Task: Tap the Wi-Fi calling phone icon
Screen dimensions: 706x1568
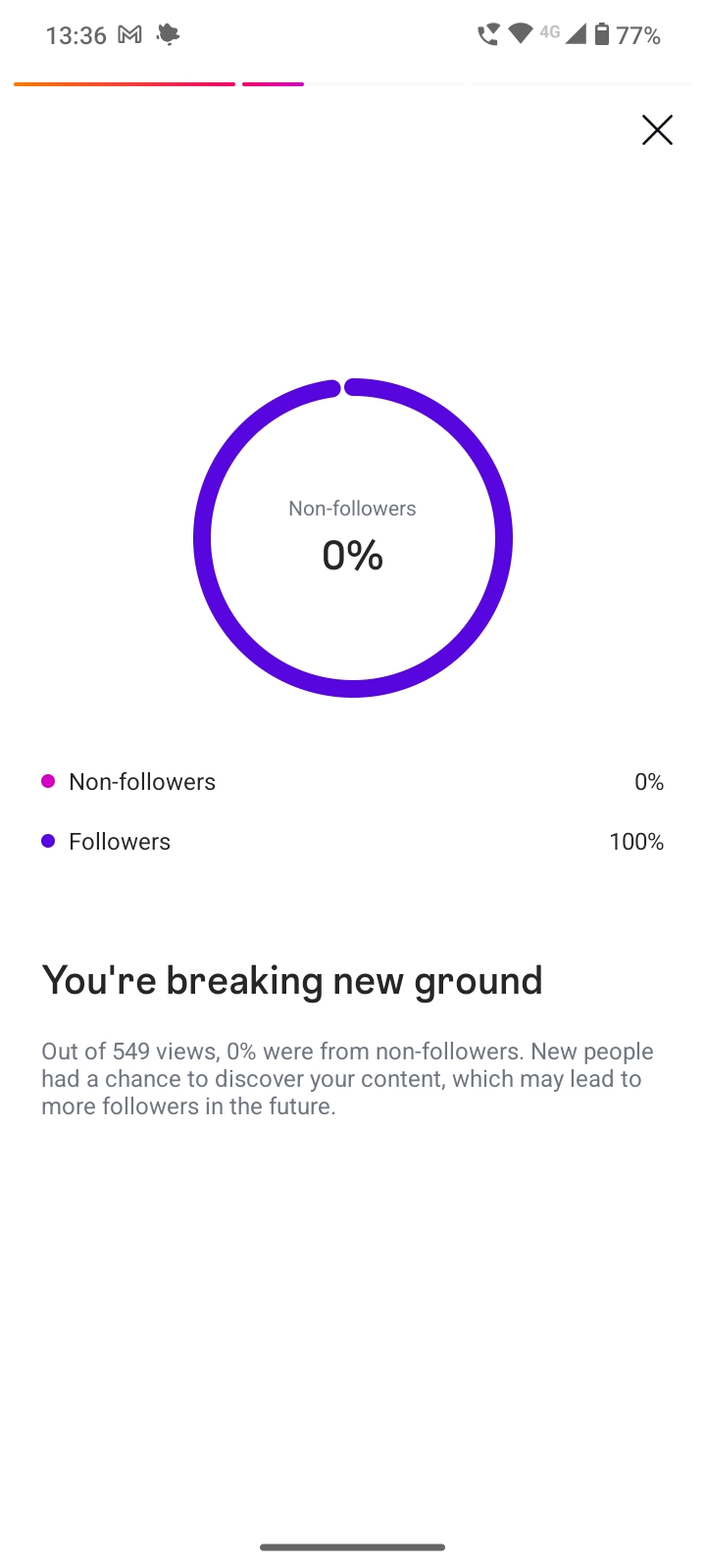Action: 487,35
